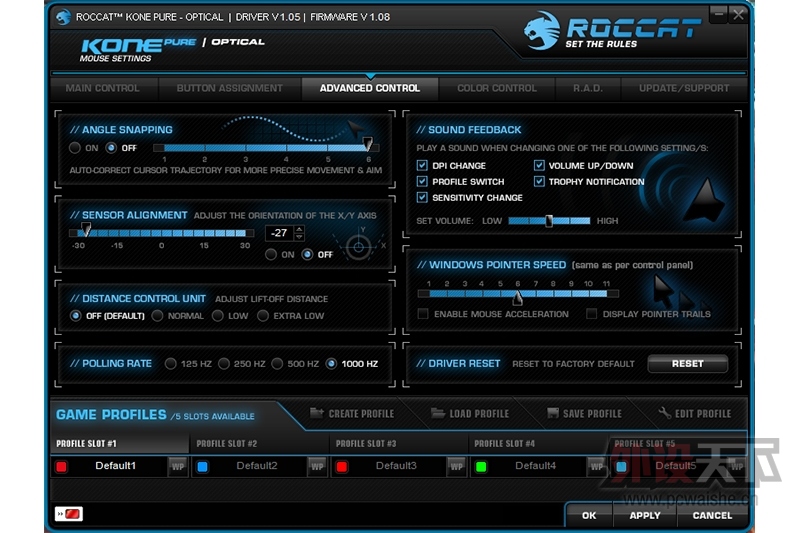Toggle Trophy Notification sound checkbox
Viewport: 800px width, 533px height.
539,181
